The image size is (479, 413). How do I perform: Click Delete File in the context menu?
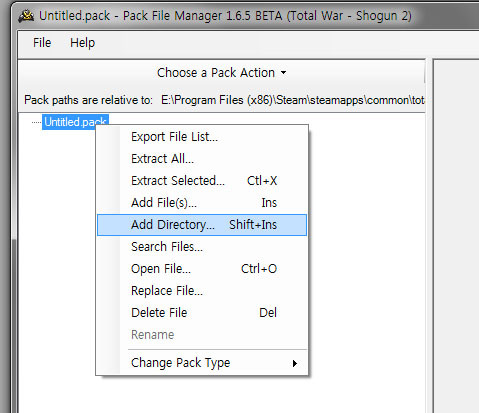pyautogui.click(x=202, y=313)
